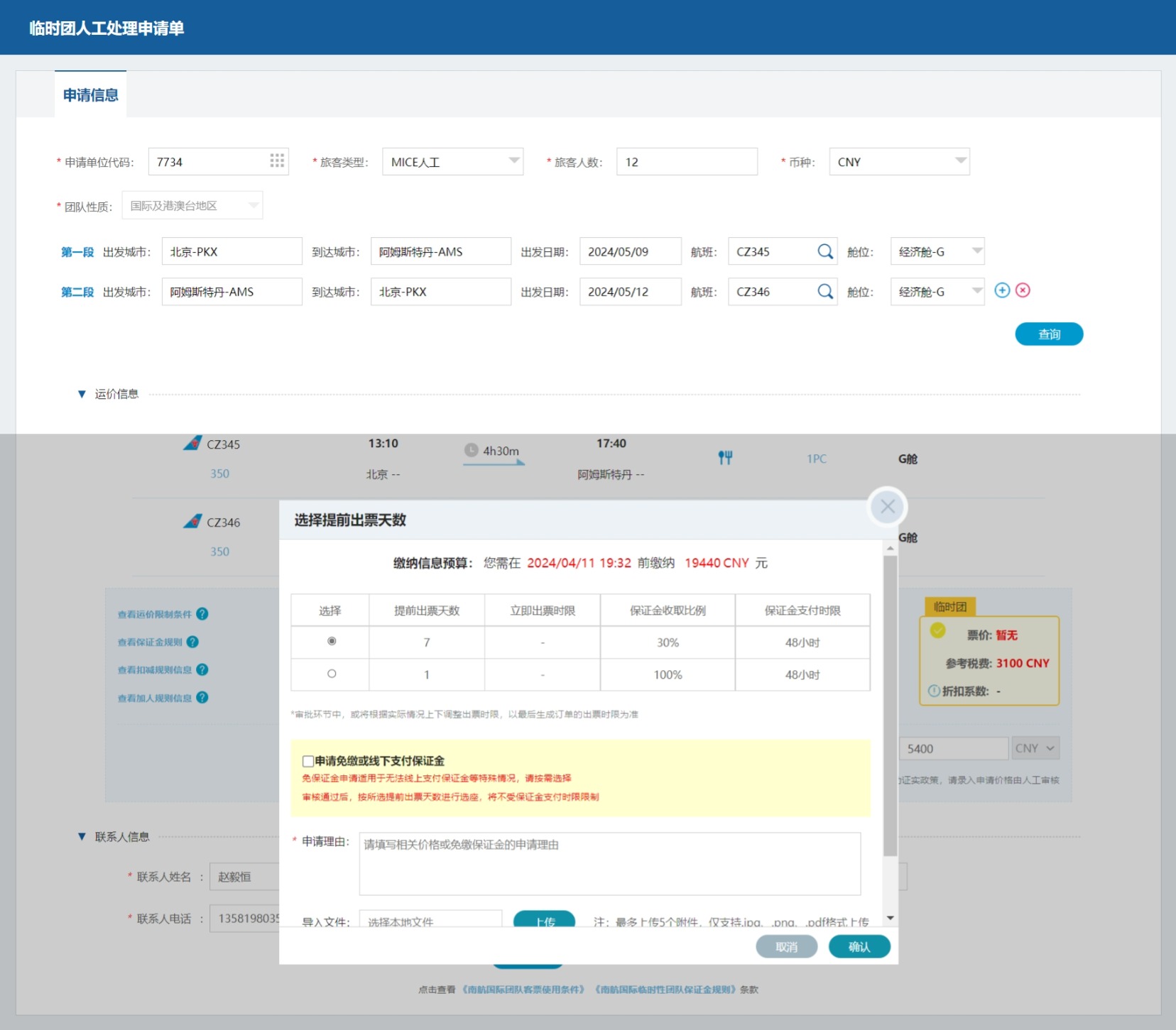
Task: Select the 1 day advance ticketing radio
Action: [332, 674]
